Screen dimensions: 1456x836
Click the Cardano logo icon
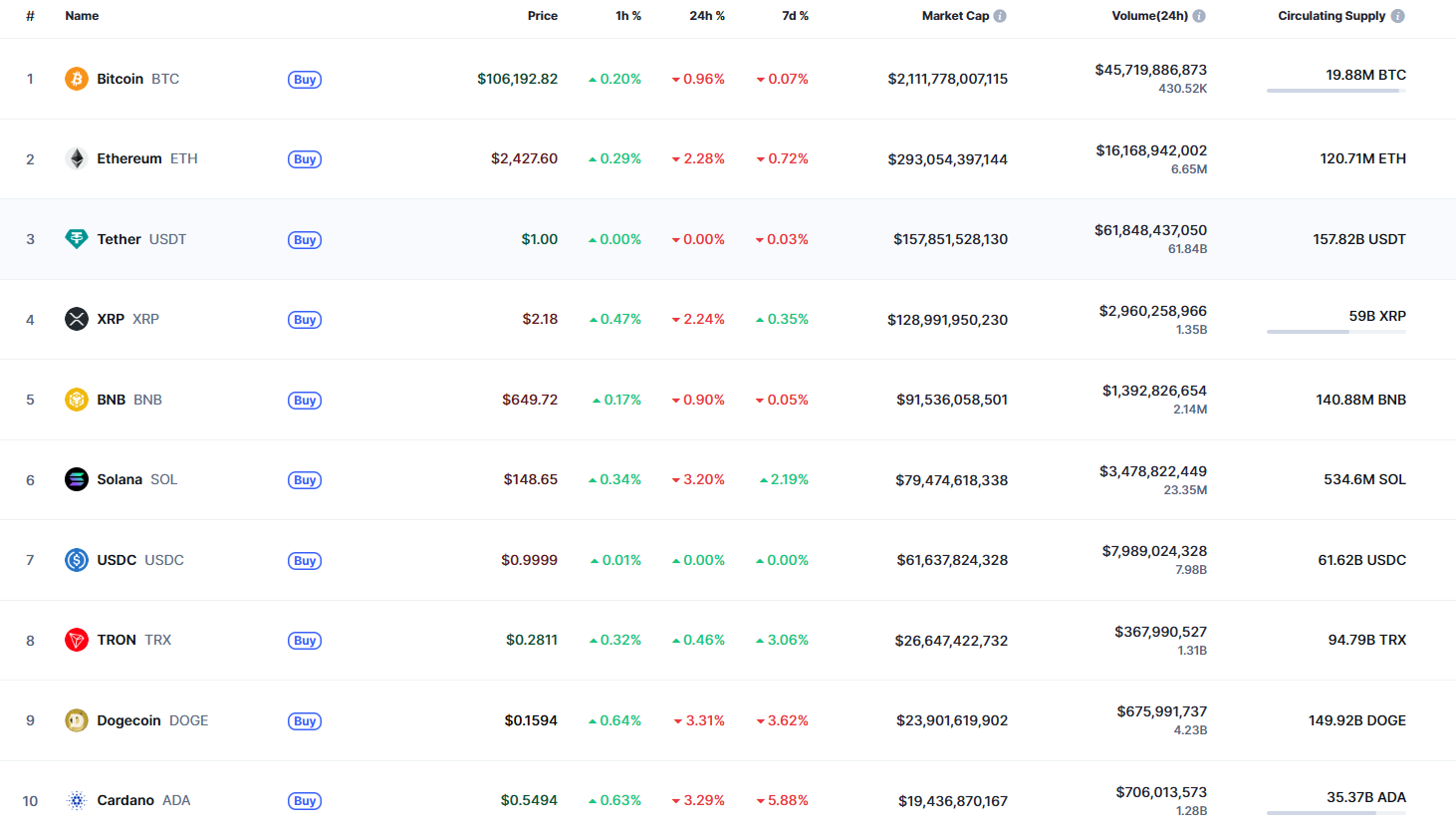pos(77,800)
